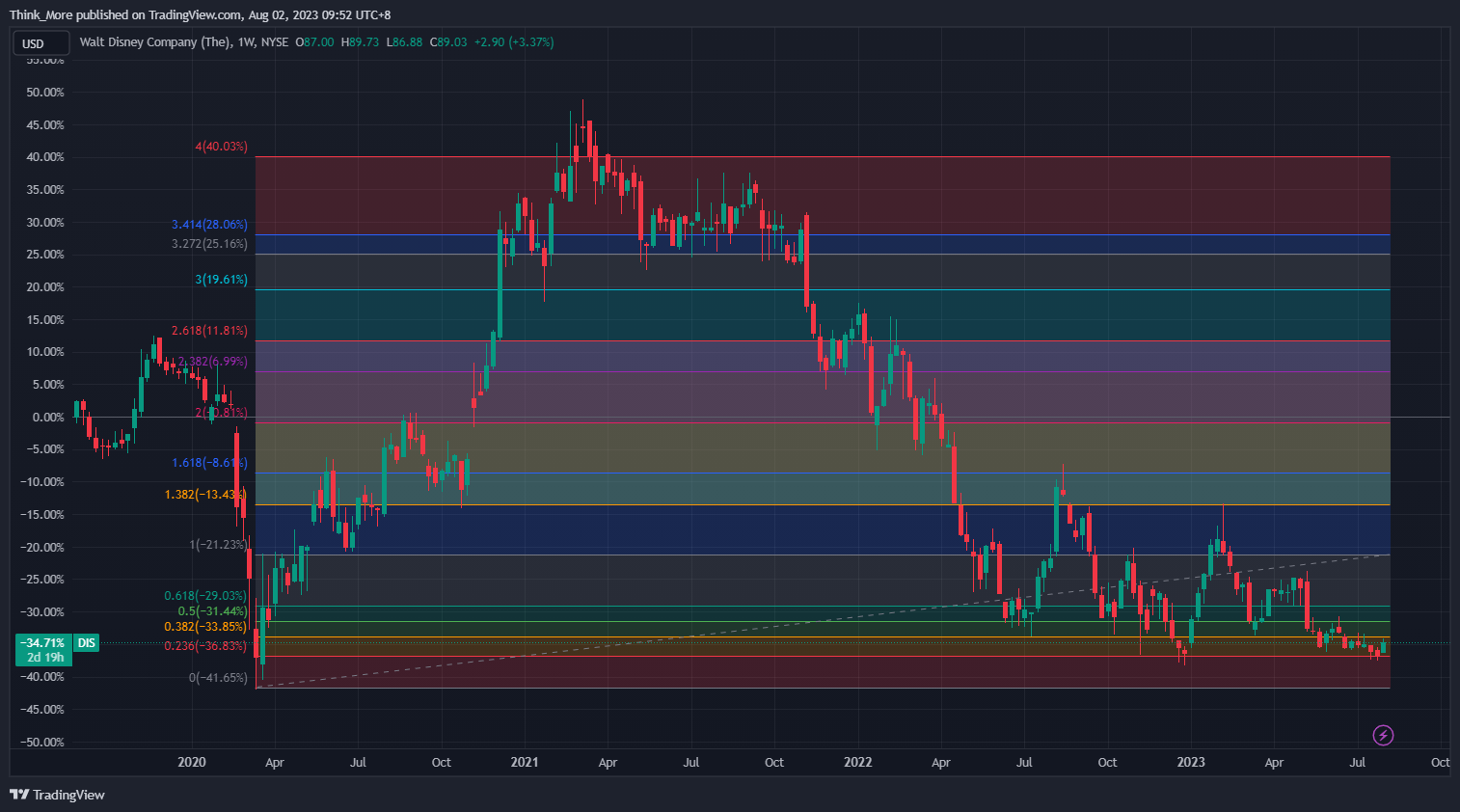The image size is (1460, 812).
Task: Click the 1.382(-13.43%) Fibonacci level label
Action: coord(206,495)
